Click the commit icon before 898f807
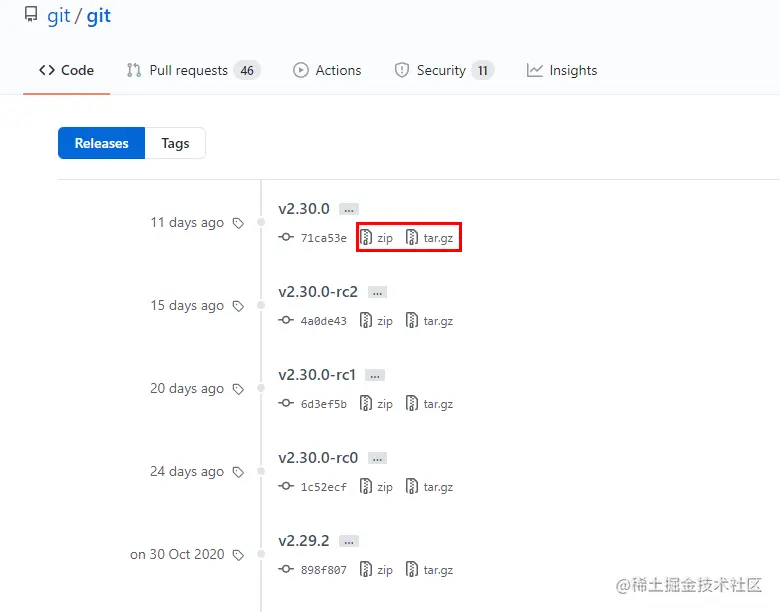Screen dimensions: 780x612 286,569
